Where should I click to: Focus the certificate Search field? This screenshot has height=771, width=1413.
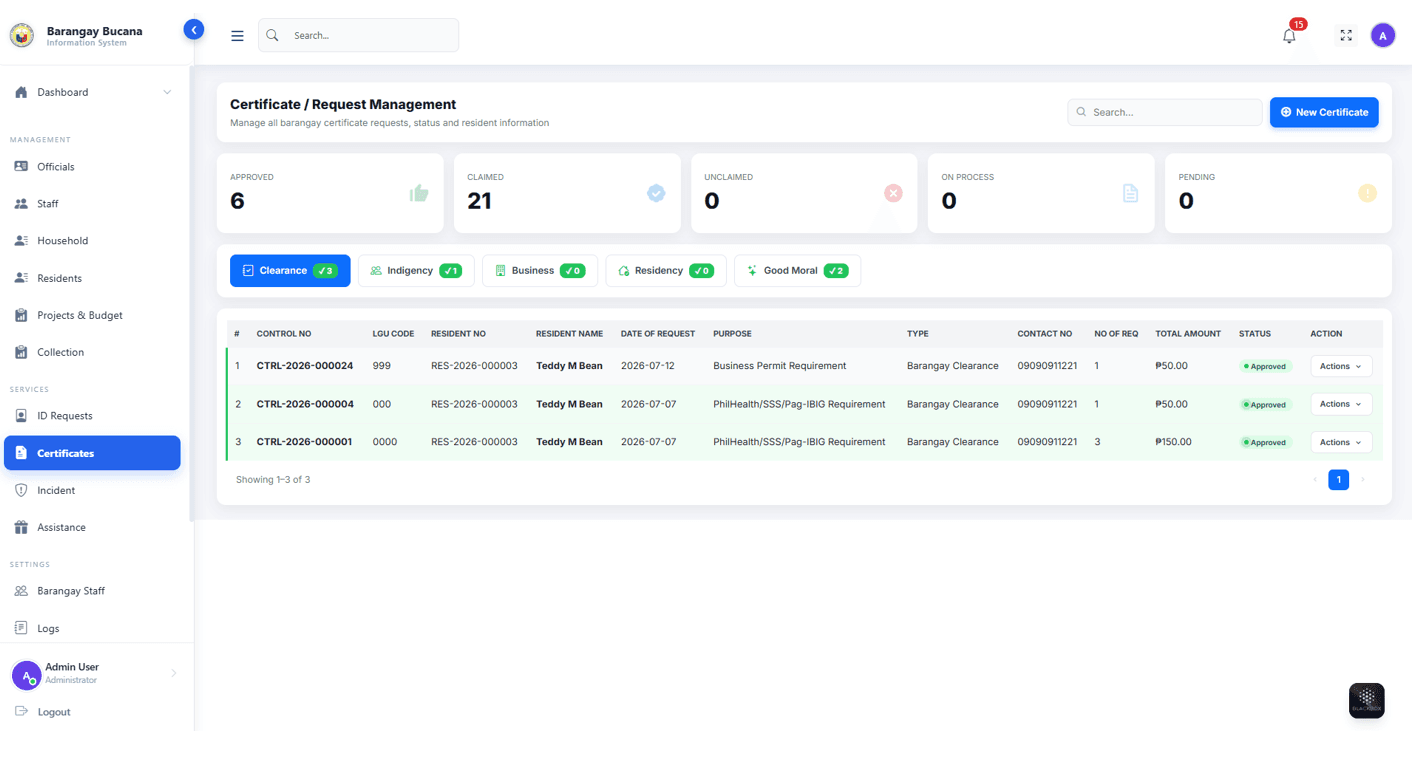(1165, 112)
